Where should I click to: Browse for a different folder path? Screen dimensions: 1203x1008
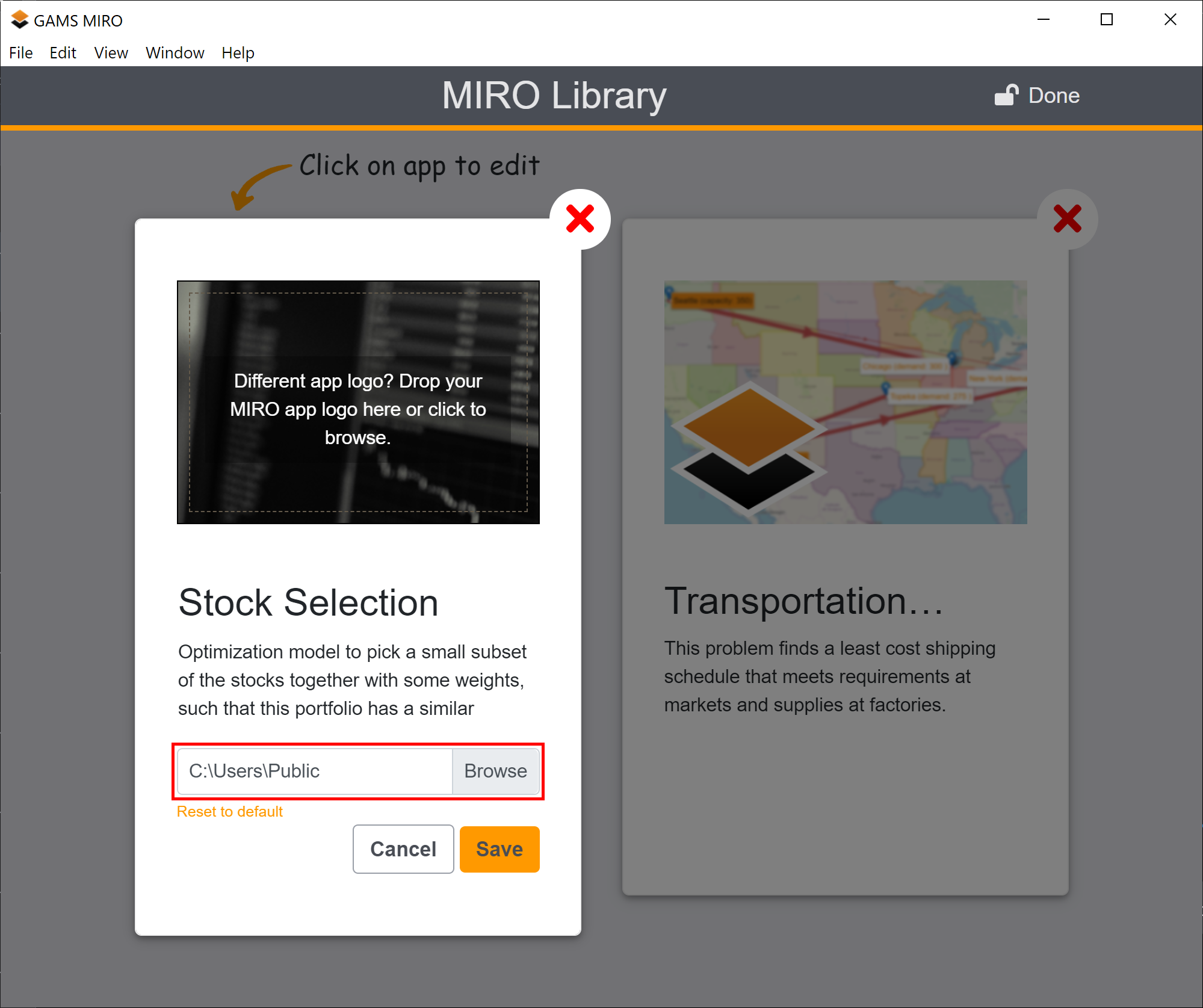tap(495, 771)
